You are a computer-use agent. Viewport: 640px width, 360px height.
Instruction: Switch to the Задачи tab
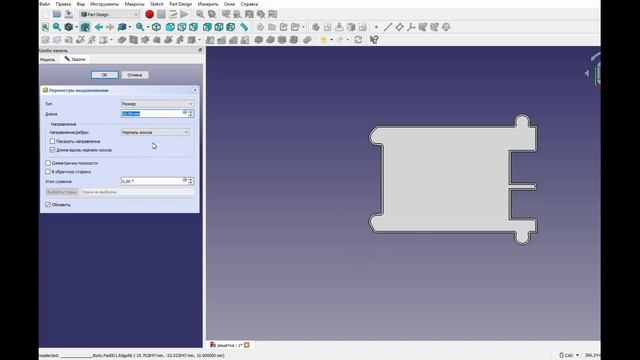pyautogui.click(x=75, y=59)
